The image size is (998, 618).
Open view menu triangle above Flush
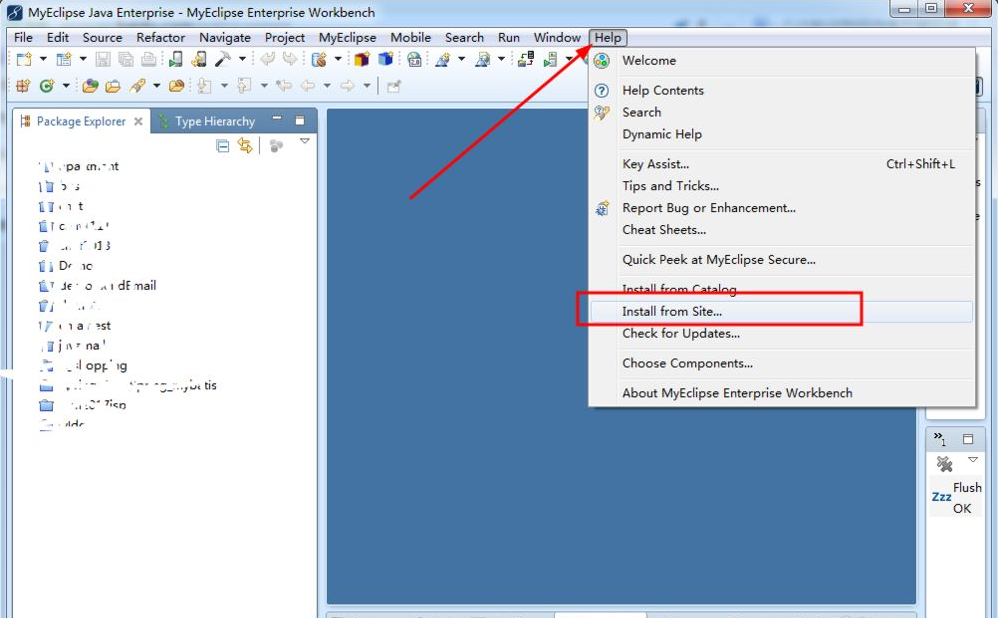click(972, 459)
